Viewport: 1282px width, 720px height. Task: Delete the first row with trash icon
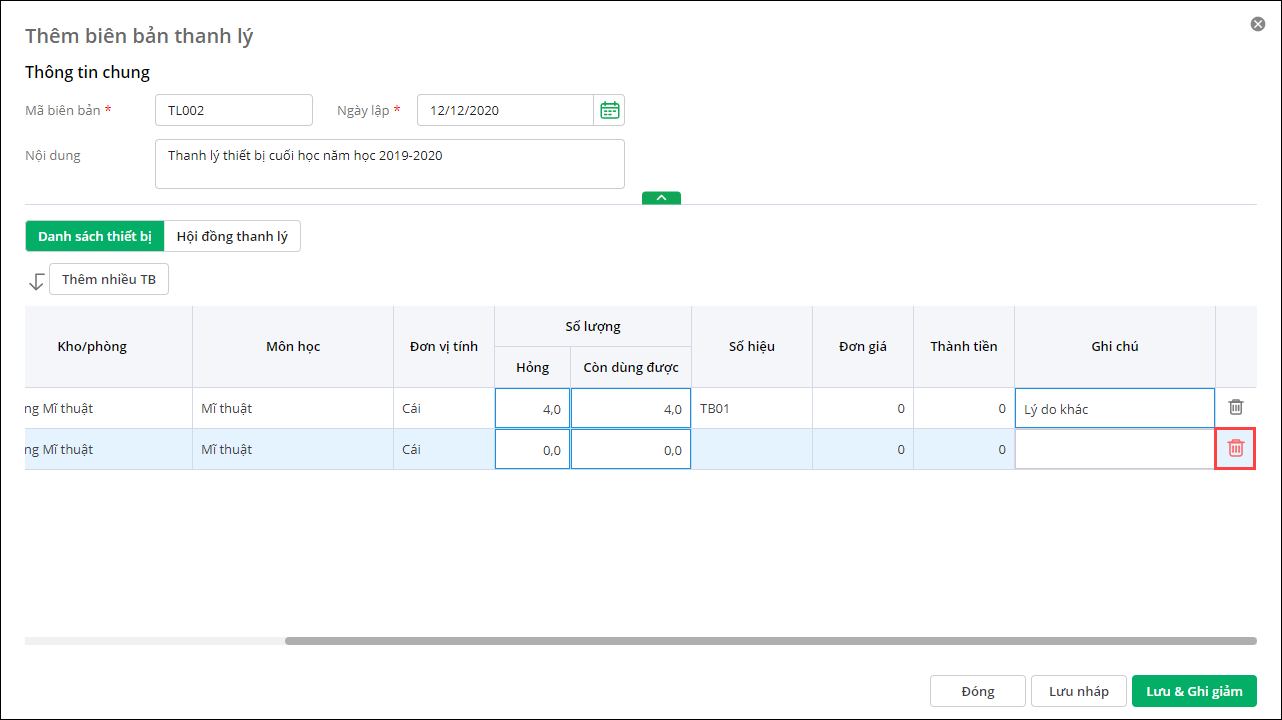pos(1236,407)
